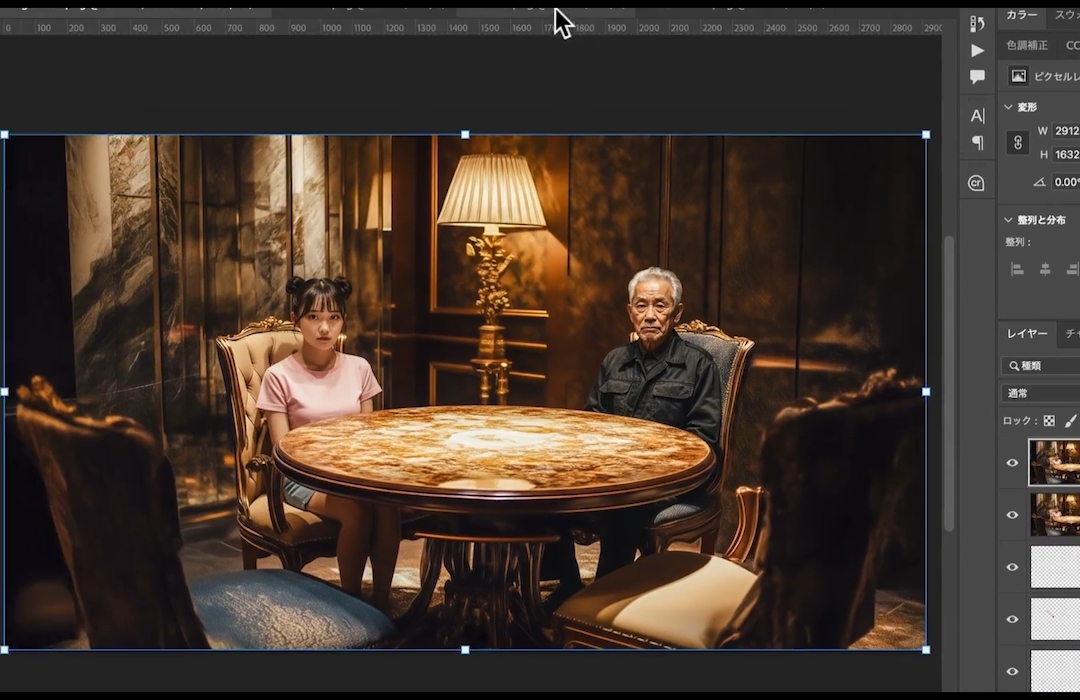Switch to the カラー tab
Viewport: 1080px width, 700px height.
tap(1021, 15)
